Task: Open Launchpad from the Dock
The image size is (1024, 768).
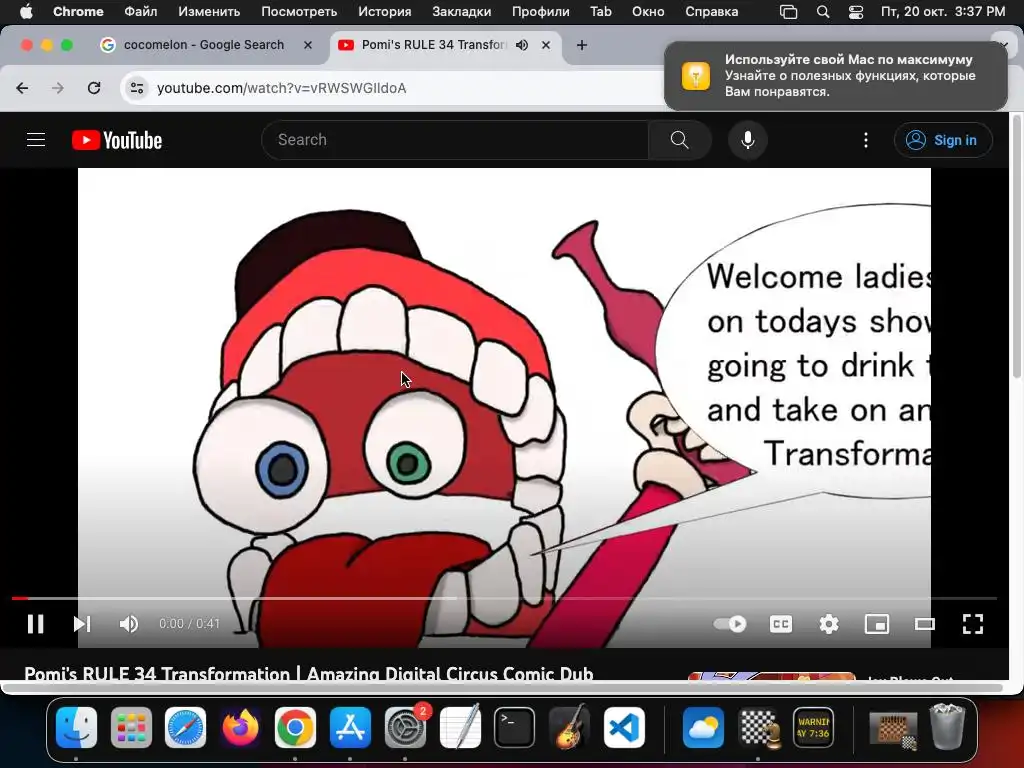Action: coord(131,727)
